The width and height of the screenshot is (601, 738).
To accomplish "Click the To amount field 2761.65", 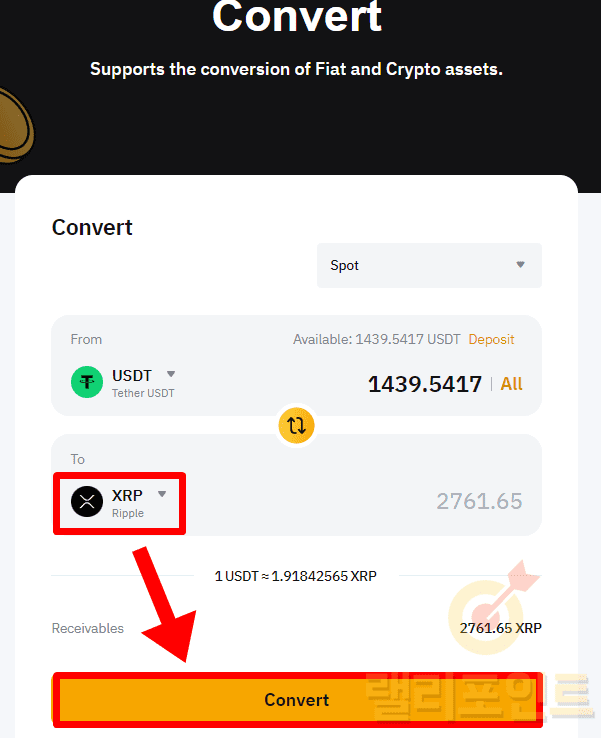I will point(479,502).
